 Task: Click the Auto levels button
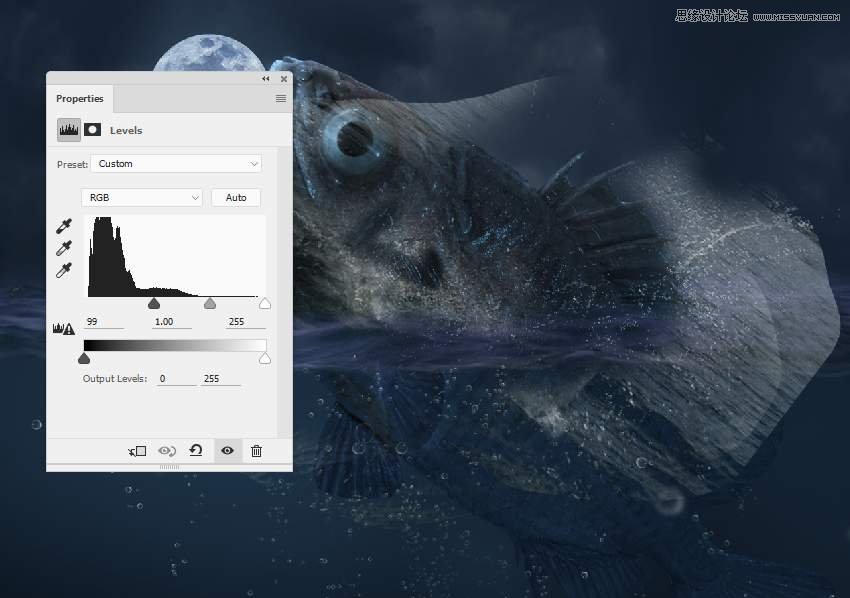(235, 197)
